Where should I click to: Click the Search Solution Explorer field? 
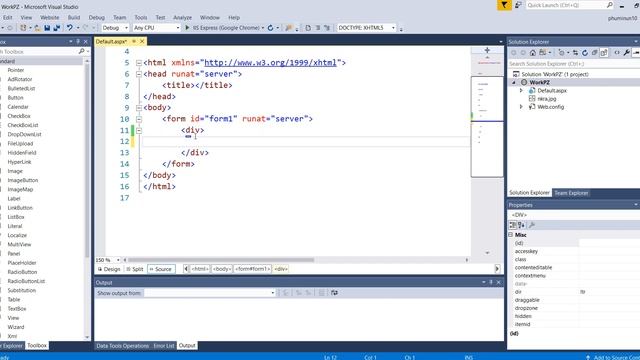click(573, 64)
